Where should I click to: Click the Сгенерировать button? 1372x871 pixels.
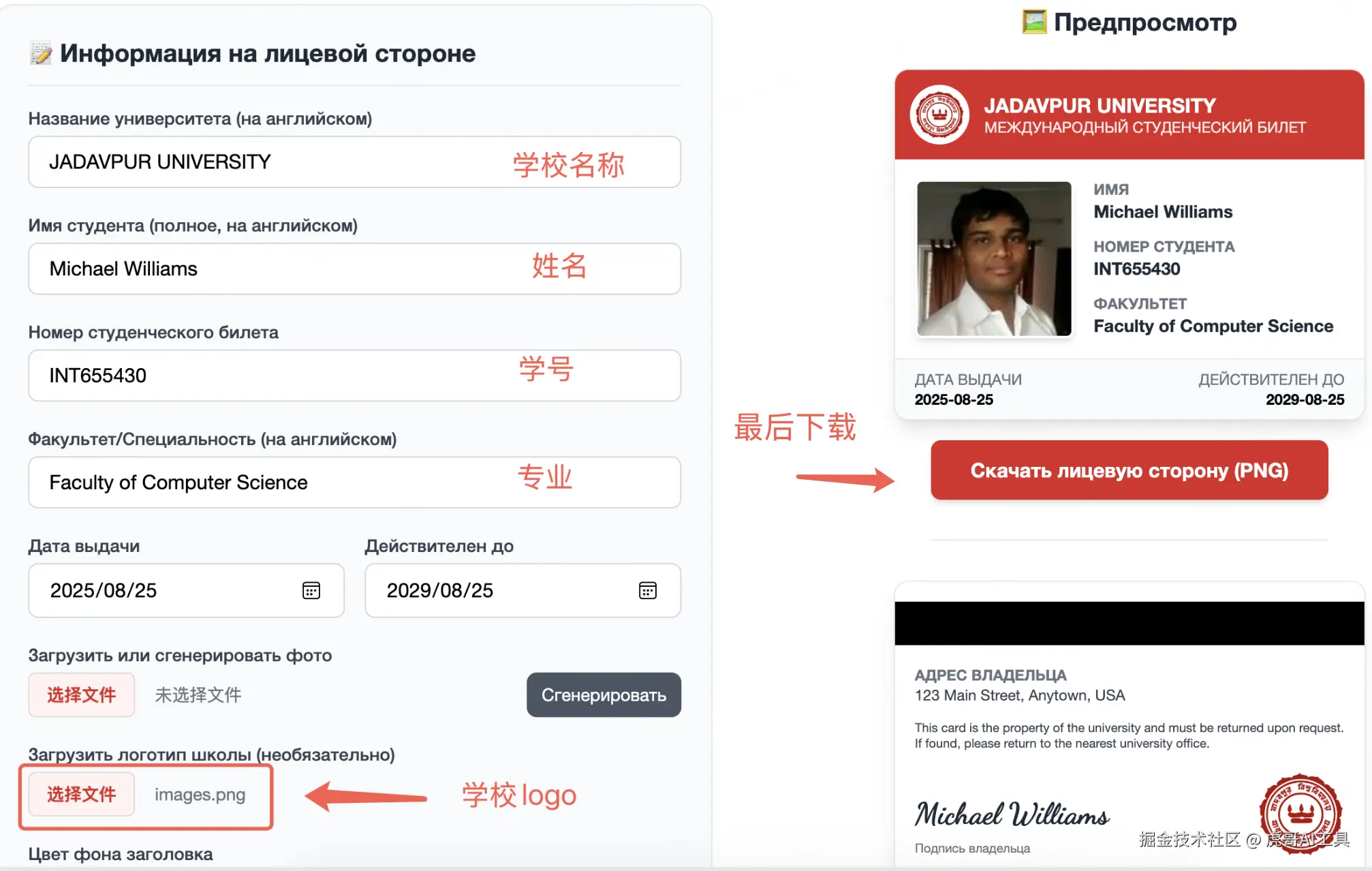click(x=604, y=694)
